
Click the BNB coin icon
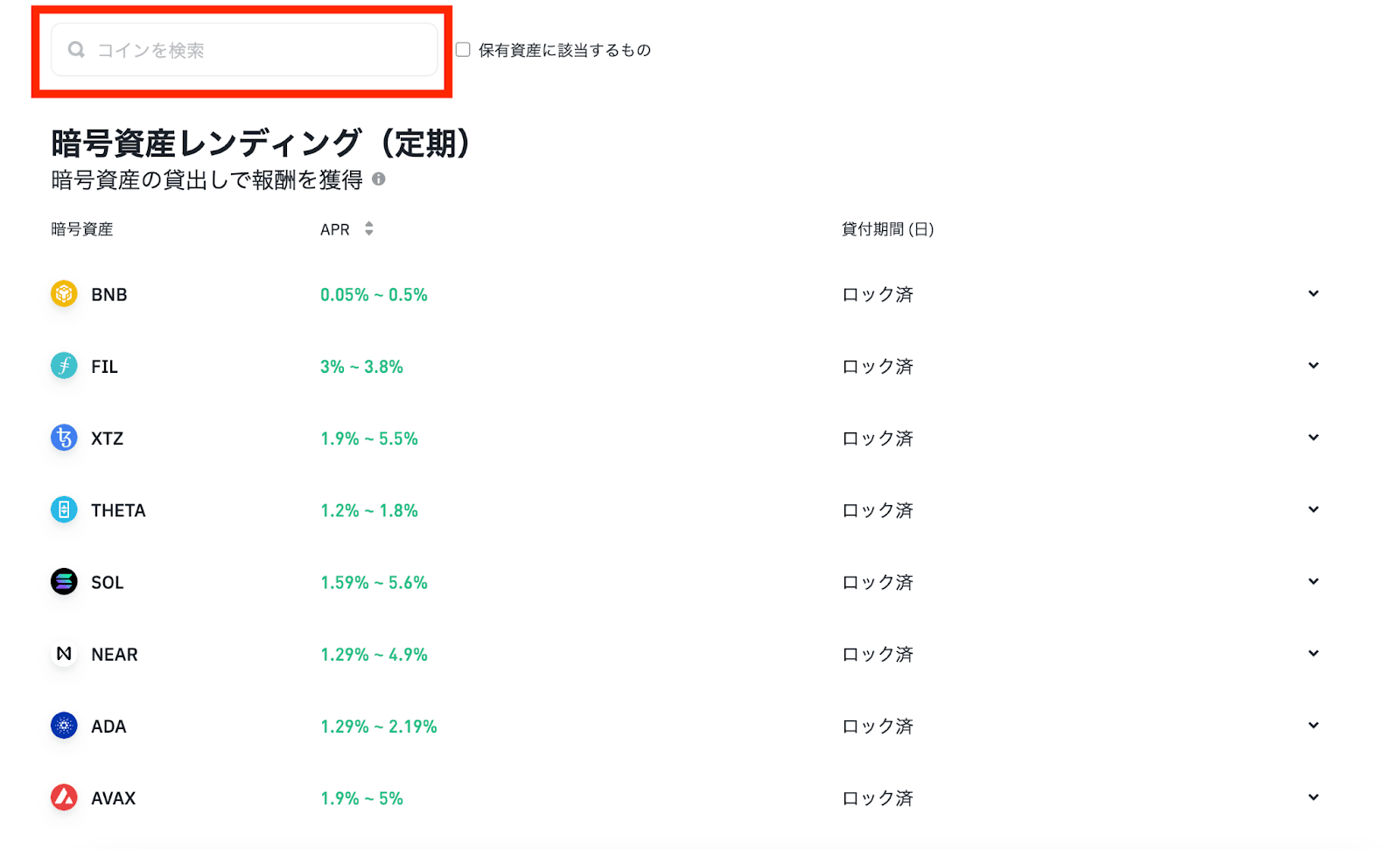(x=64, y=294)
